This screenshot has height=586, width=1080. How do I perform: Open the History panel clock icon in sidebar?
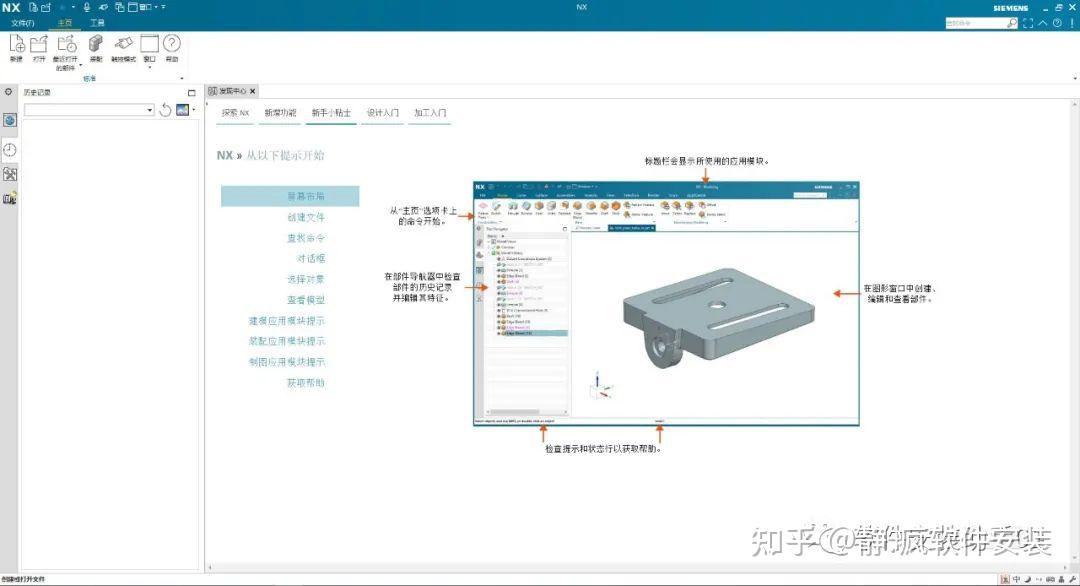(x=9, y=149)
